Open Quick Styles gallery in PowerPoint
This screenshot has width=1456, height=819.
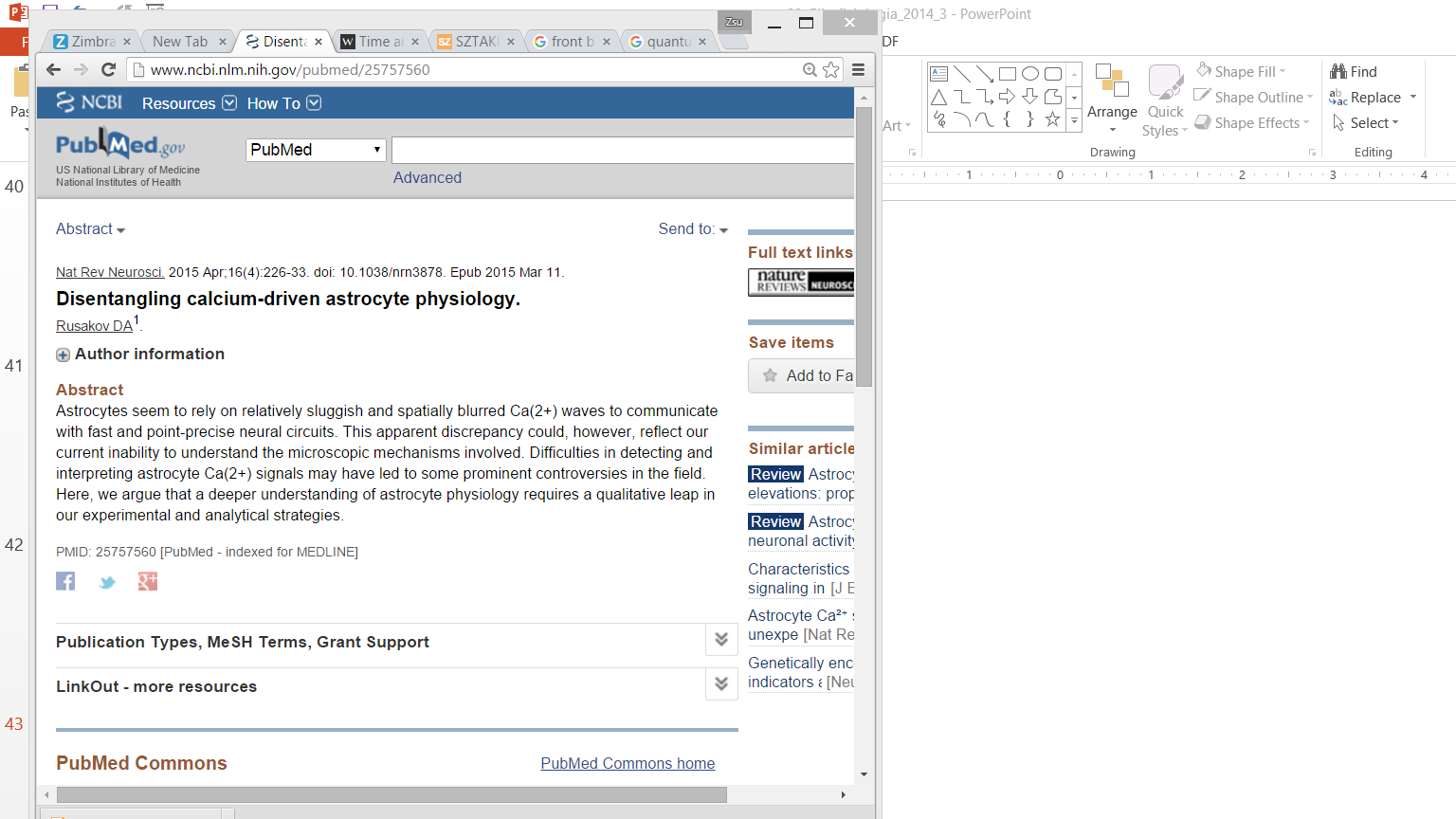point(1165,100)
